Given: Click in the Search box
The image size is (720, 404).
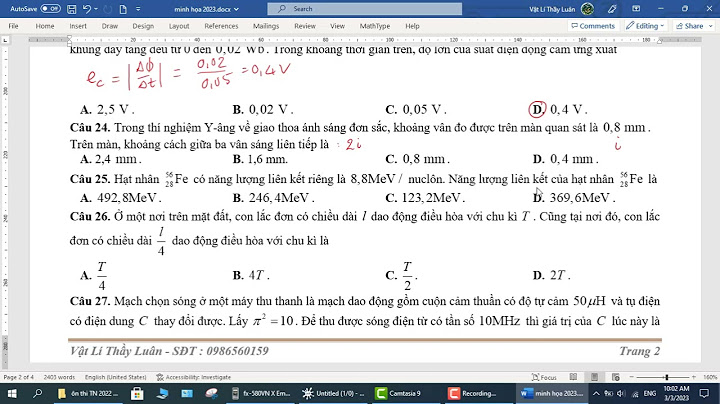Looking at the screenshot, I should (365, 9).
